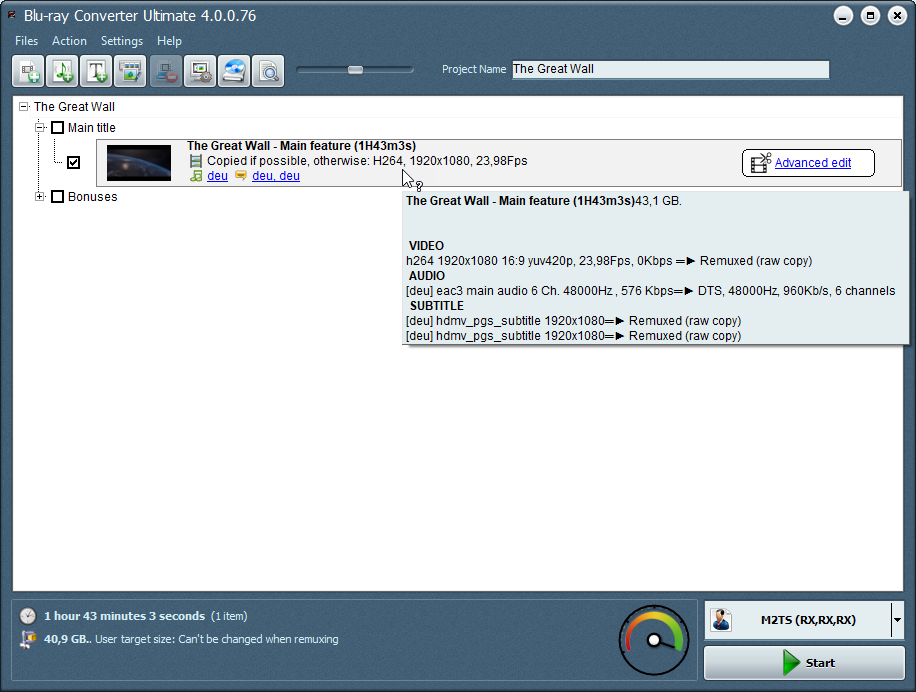Image resolution: width=916 pixels, height=692 pixels.
Task: Click the '40,9 GB' target size text
Action: [x=67, y=639]
